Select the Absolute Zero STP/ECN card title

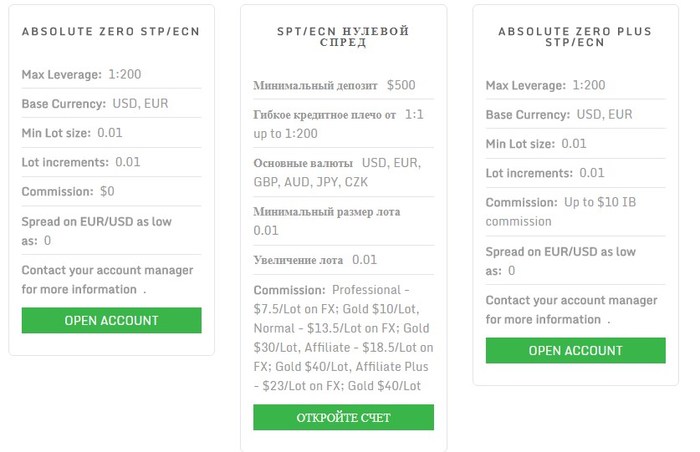pyautogui.click(x=111, y=31)
